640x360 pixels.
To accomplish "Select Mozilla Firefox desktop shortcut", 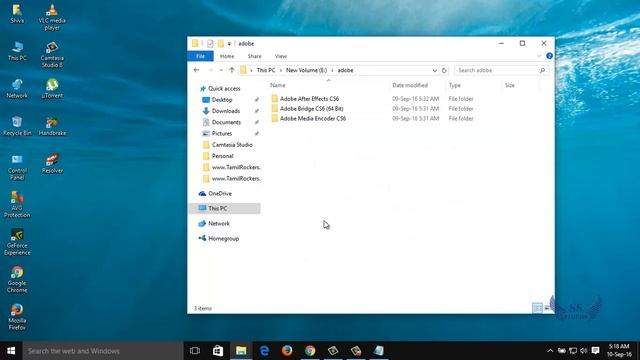I will pos(17,318).
